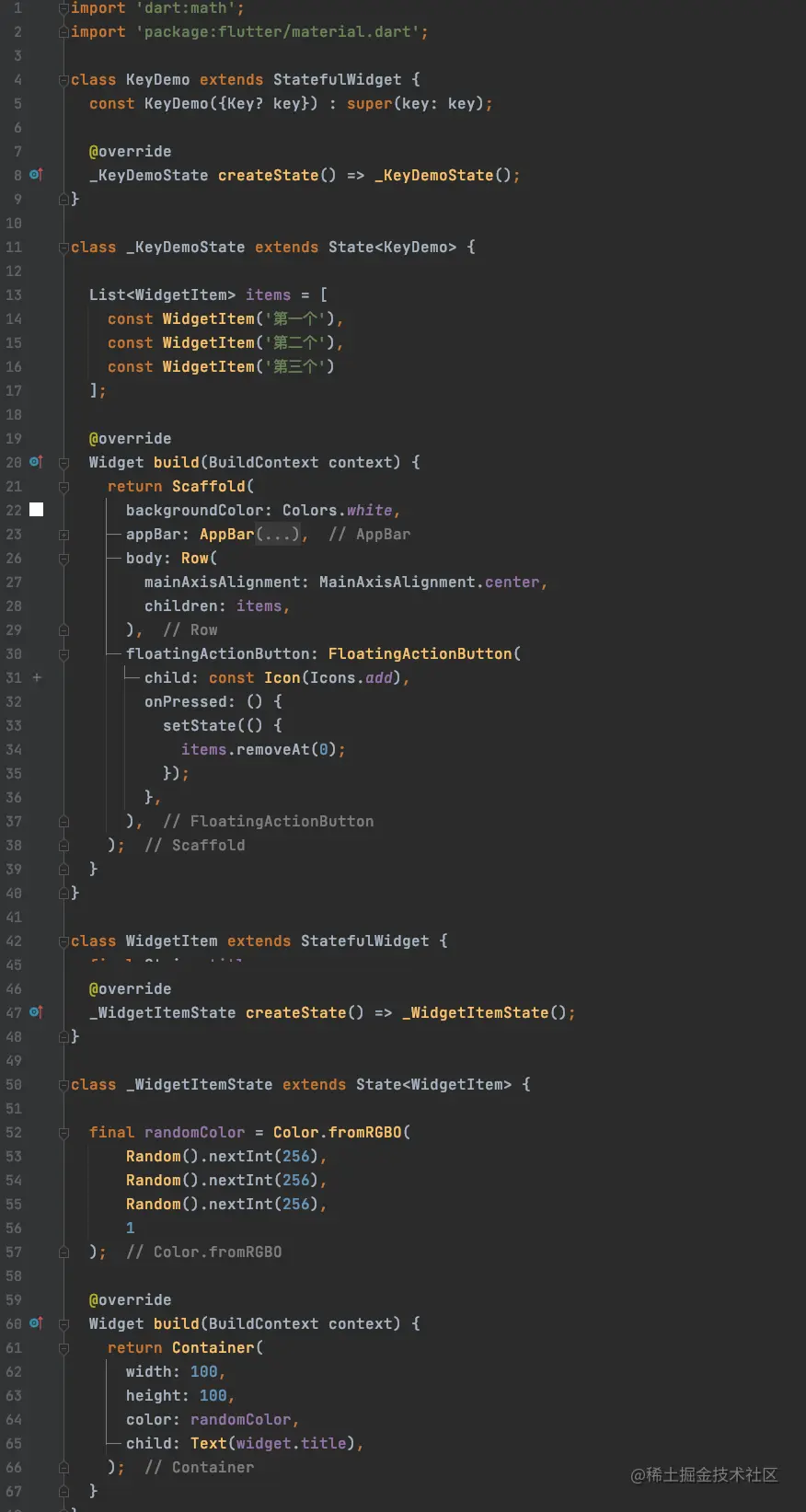The image size is (806, 1512).
Task: Expand the folded appBar region on line 23
Action: click(64, 535)
